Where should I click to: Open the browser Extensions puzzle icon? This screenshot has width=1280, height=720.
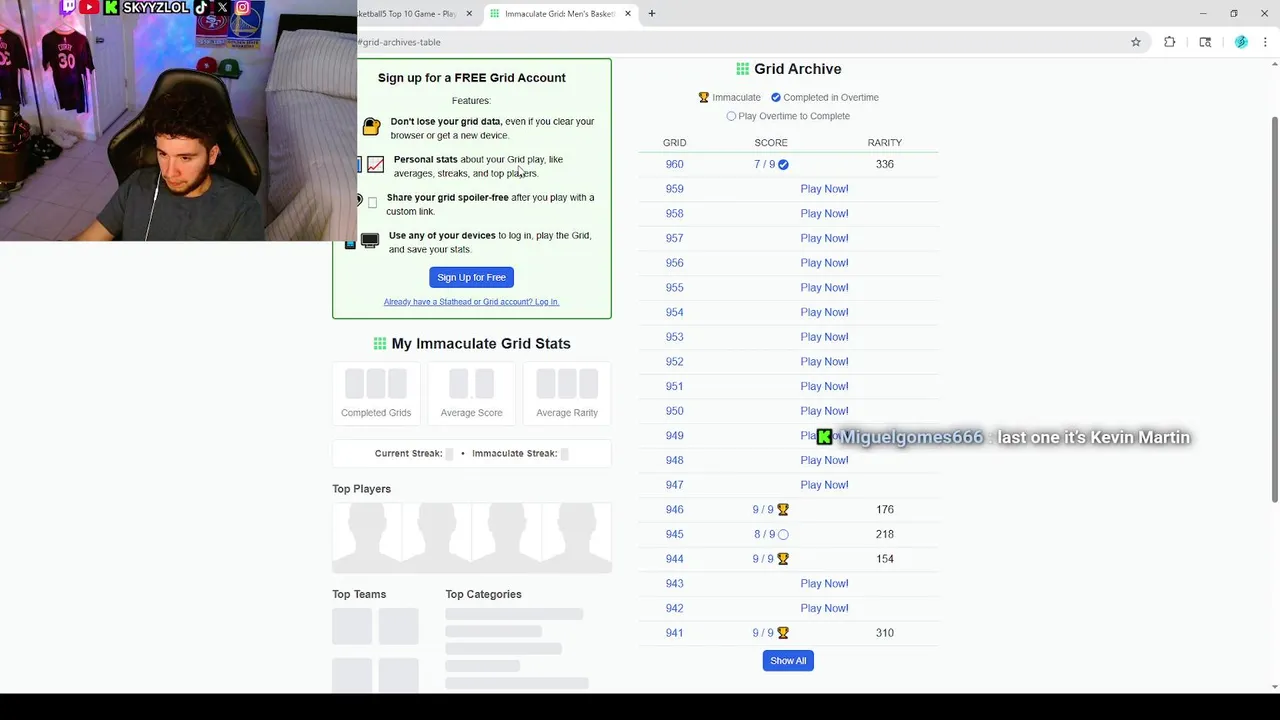(x=1170, y=42)
